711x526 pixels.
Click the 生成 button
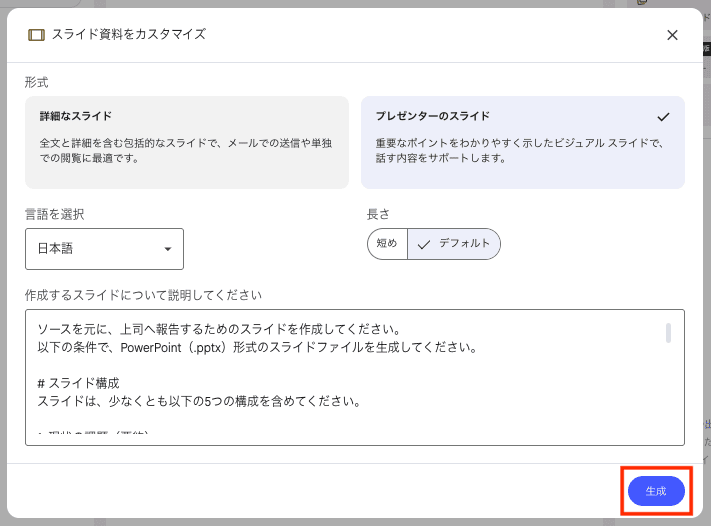coord(656,491)
